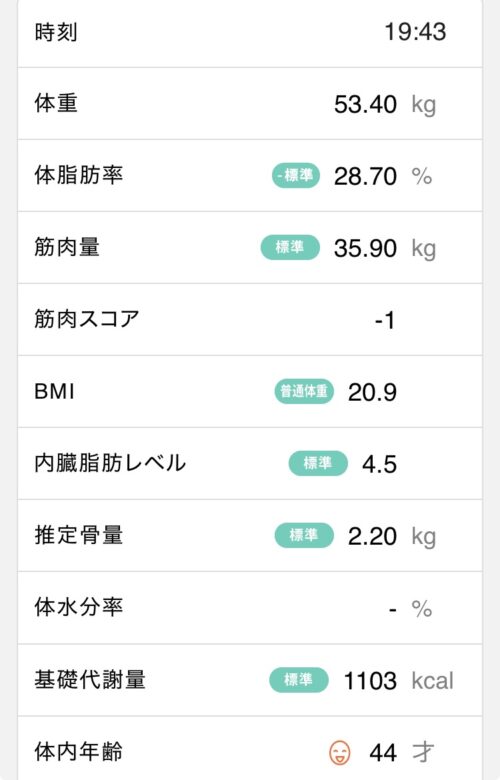Open the 時刻 row
This screenshot has height=780, width=500.
point(250,32)
